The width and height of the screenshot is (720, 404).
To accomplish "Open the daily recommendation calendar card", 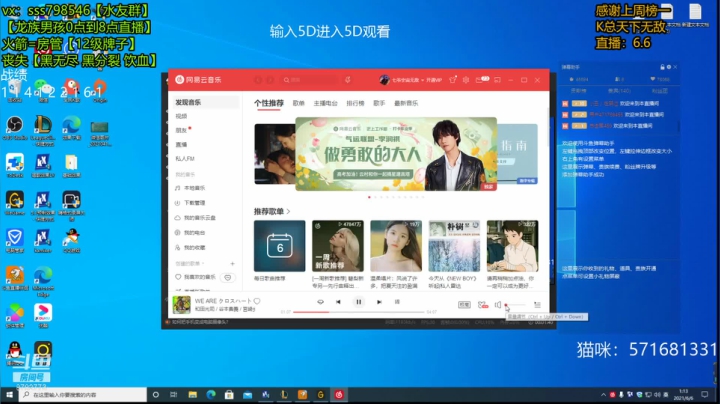I will click(279, 246).
